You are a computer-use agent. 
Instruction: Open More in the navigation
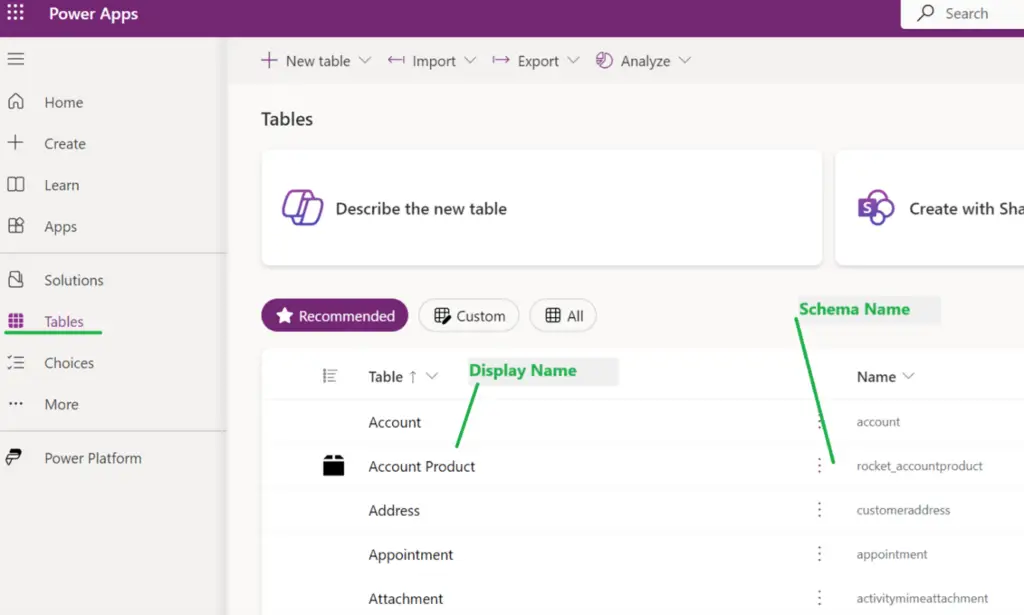click(x=61, y=405)
